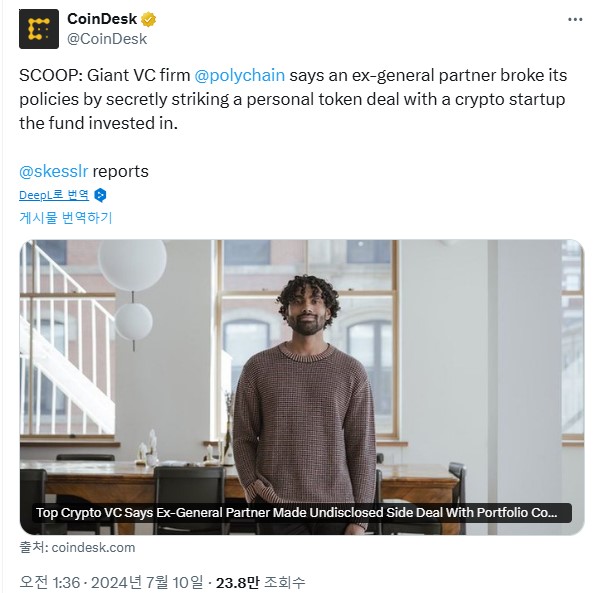Open the @skesslr mention link
The height and width of the screenshot is (593, 601).
(x=54, y=171)
